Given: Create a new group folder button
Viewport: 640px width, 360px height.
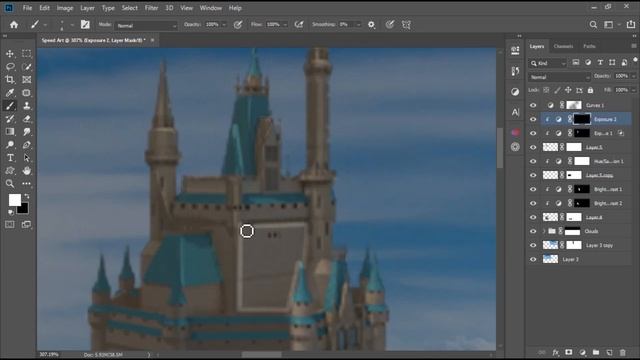Looking at the screenshot, I should tap(596, 352).
